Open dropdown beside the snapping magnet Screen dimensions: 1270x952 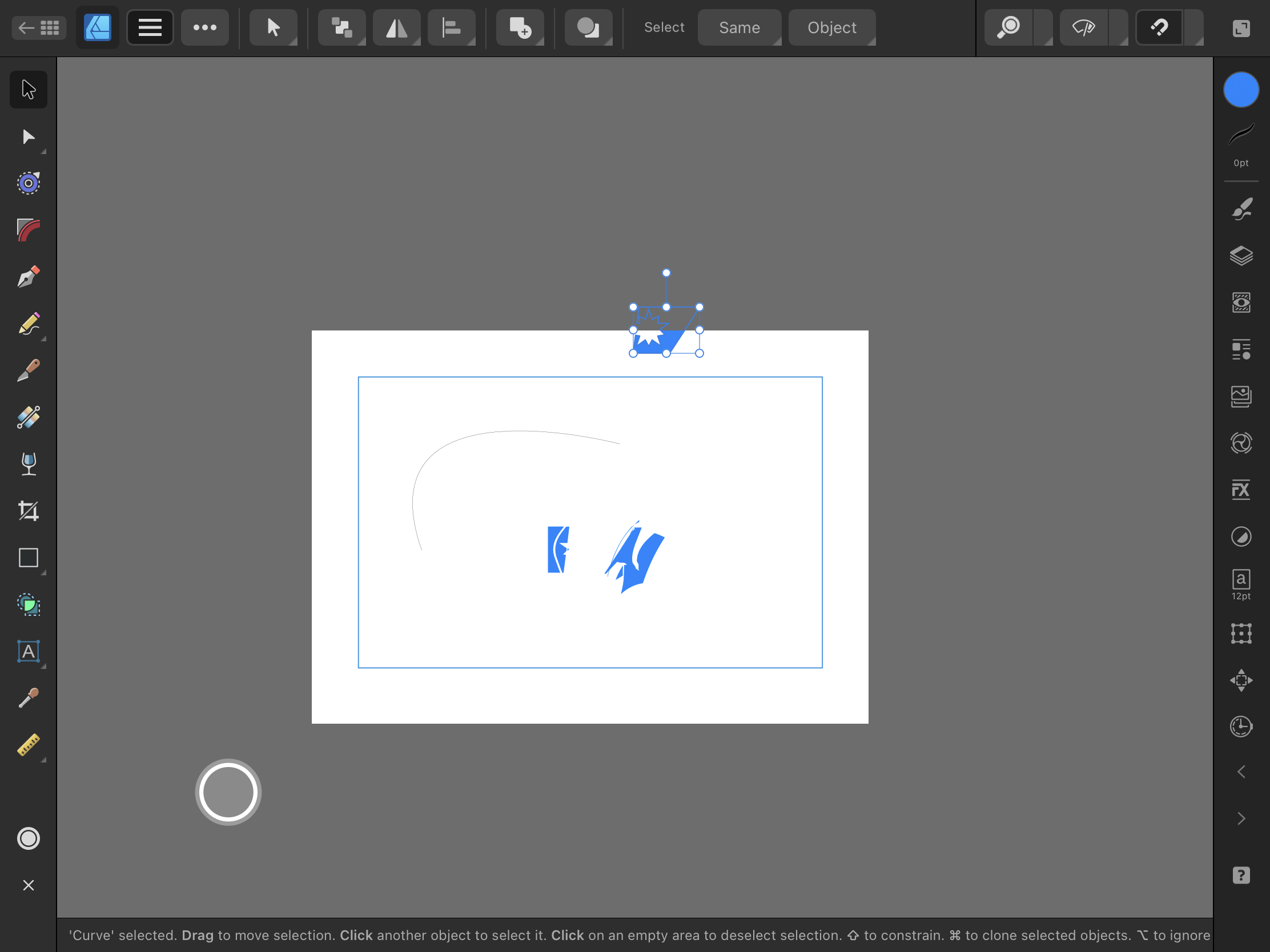tap(1194, 27)
